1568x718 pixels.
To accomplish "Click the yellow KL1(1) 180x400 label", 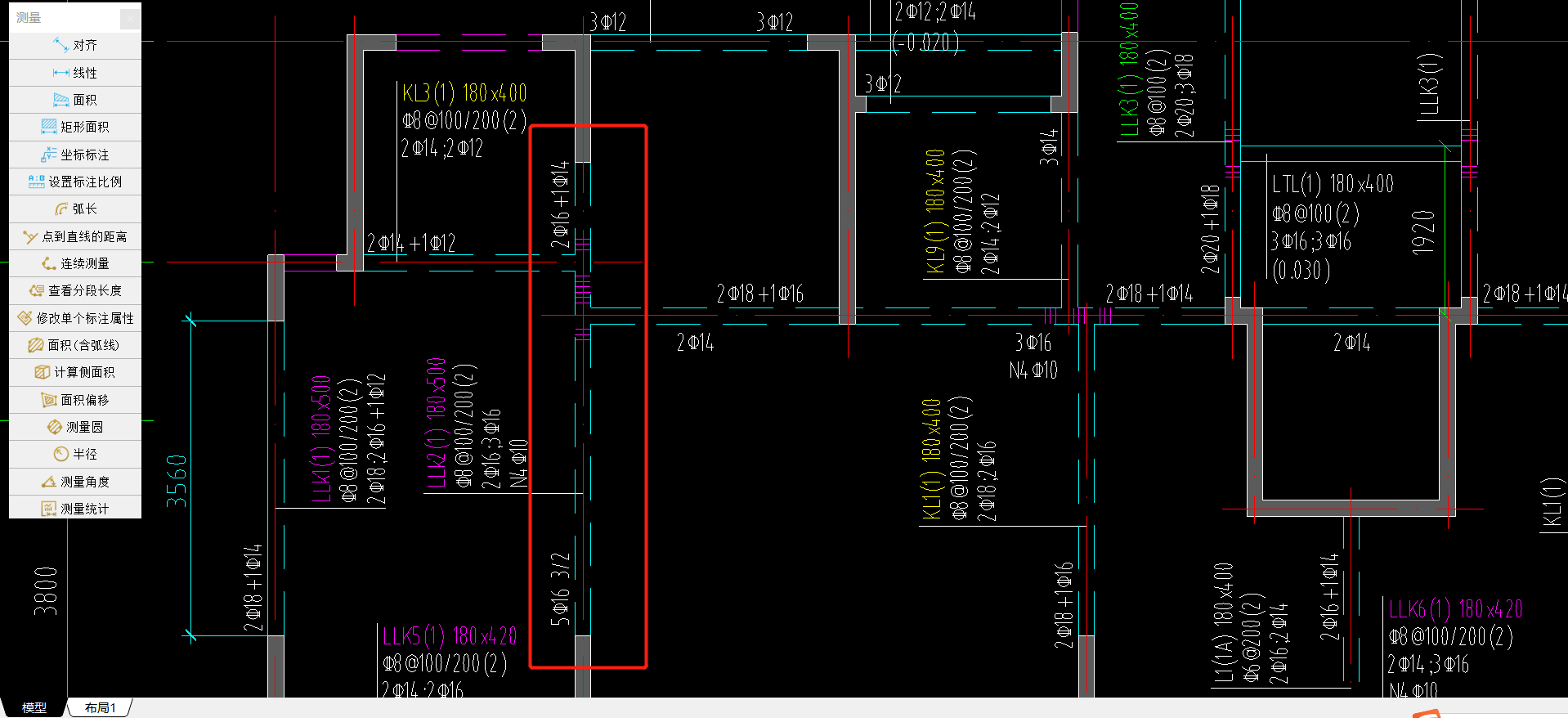I will coord(931,459).
